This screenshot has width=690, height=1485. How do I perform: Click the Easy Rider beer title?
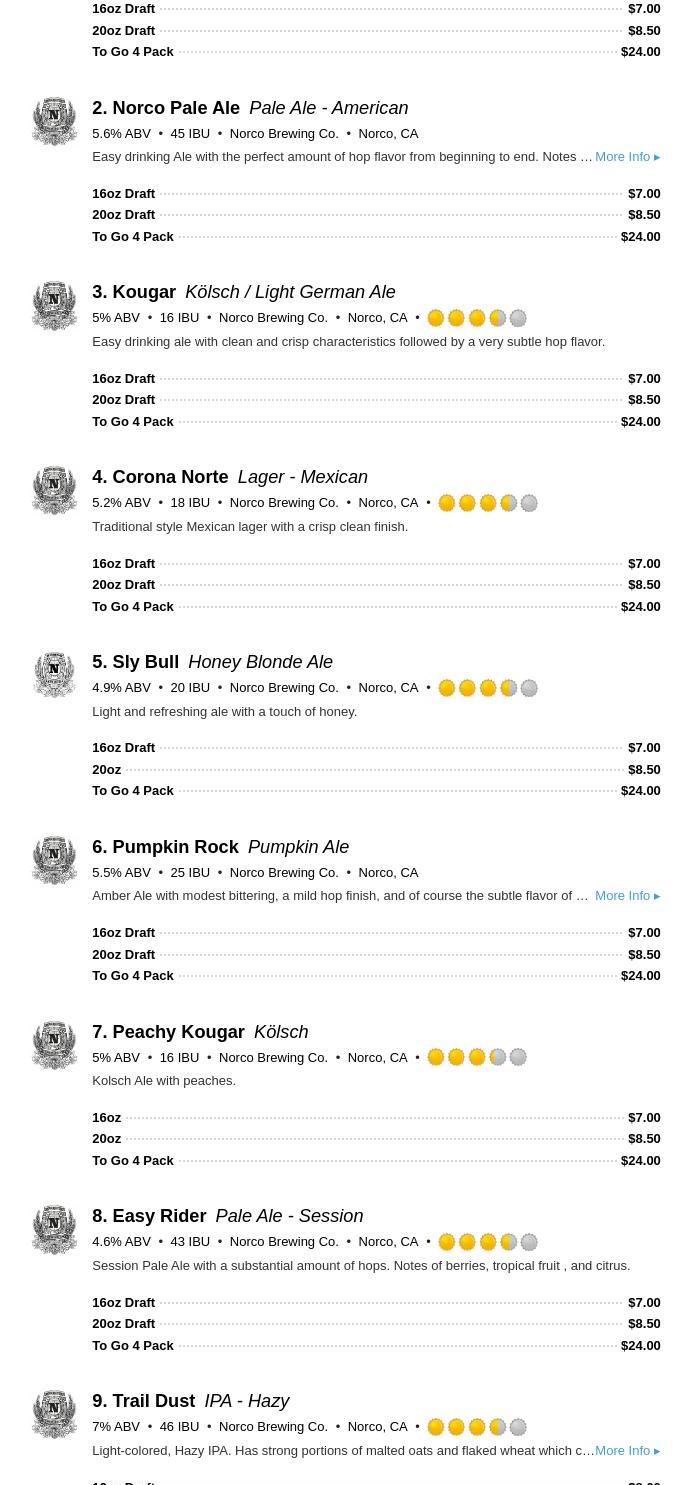159,1216
